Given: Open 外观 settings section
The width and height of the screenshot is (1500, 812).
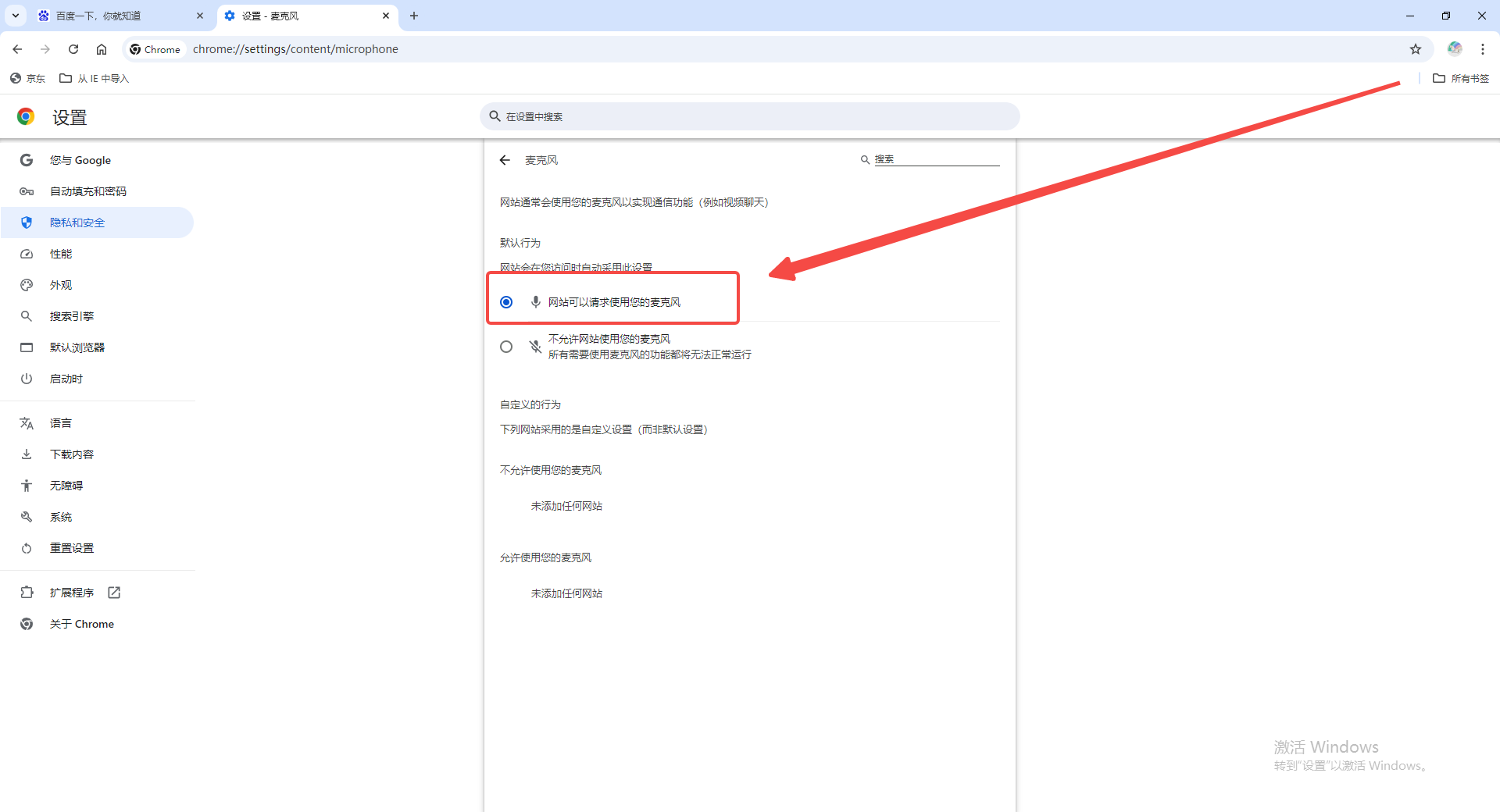Looking at the screenshot, I should [x=98, y=285].
